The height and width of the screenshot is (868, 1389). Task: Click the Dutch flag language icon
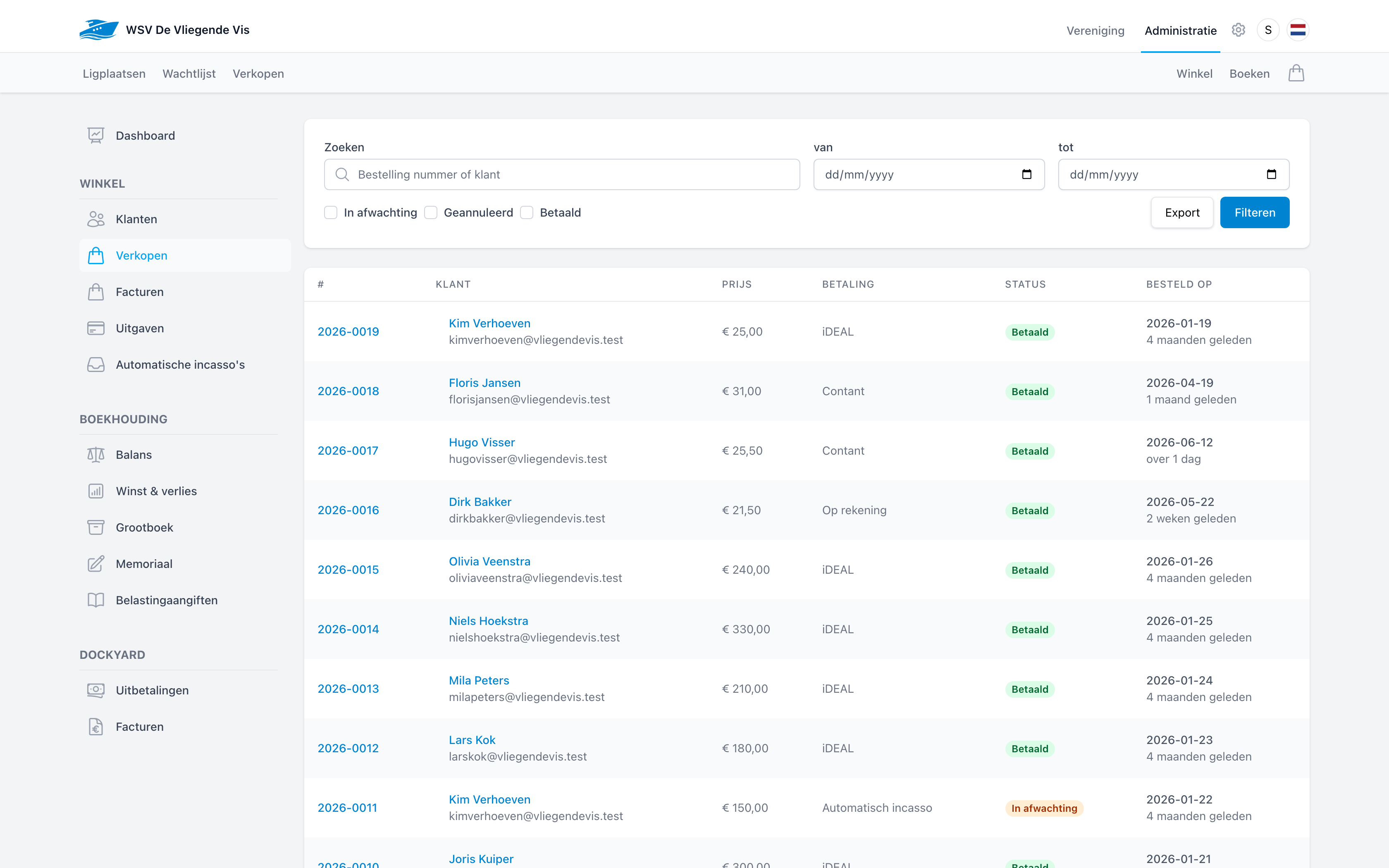[1298, 30]
